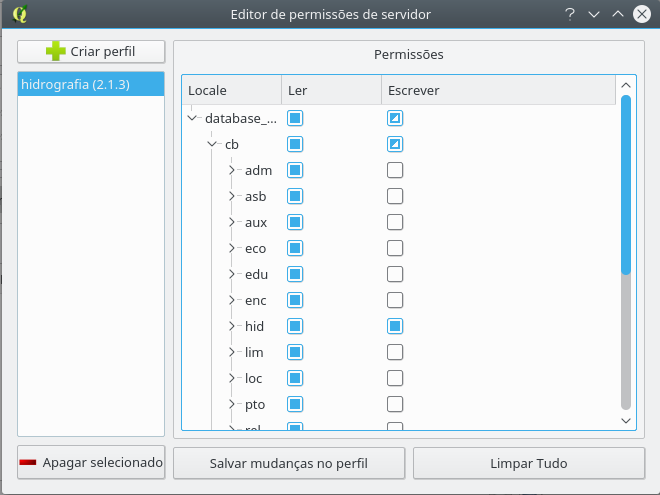Toggle Ler checkbox for database_ row
The width and height of the screenshot is (660, 495).
point(295,118)
